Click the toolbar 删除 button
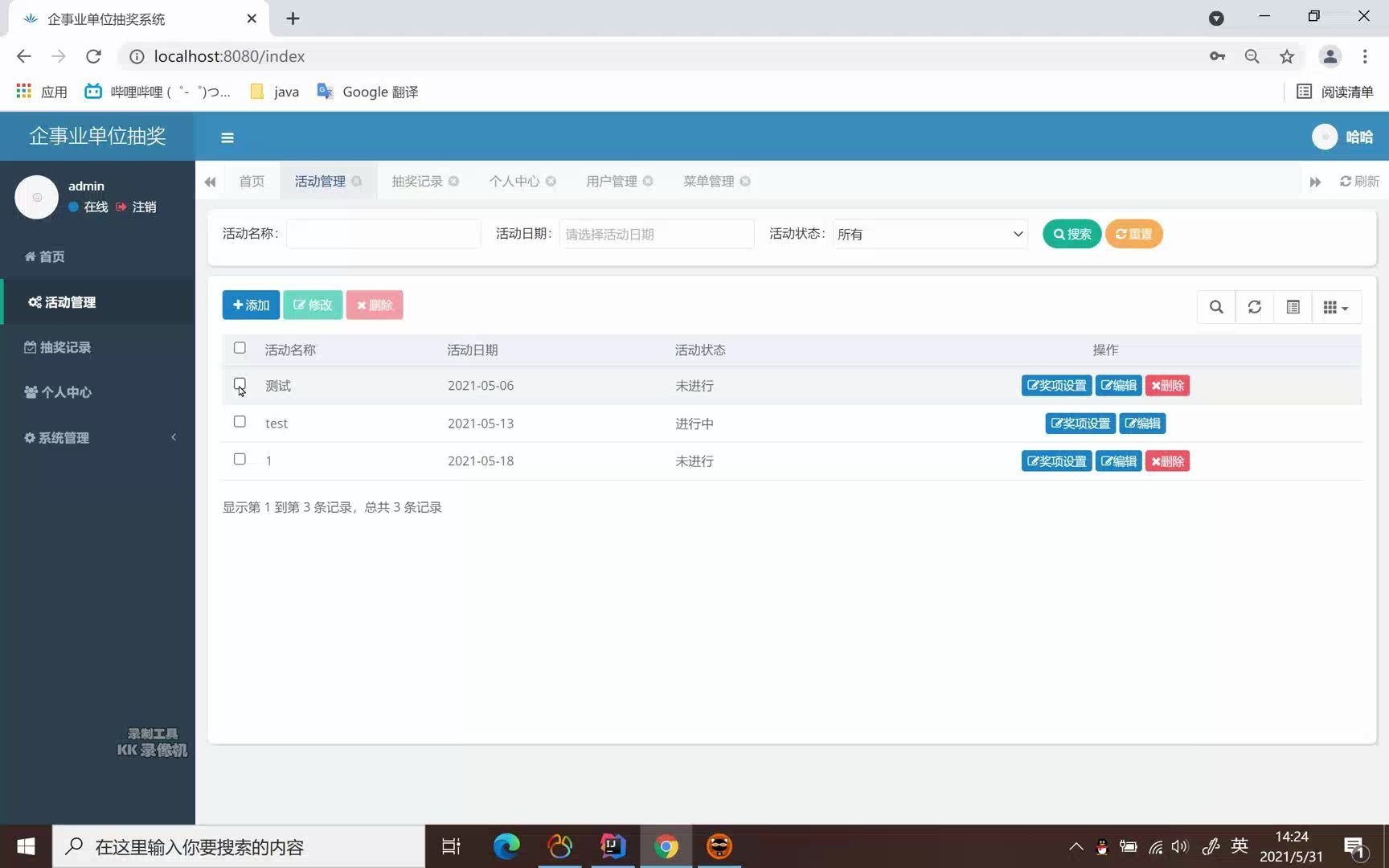This screenshot has height=868, width=1389. tap(375, 305)
